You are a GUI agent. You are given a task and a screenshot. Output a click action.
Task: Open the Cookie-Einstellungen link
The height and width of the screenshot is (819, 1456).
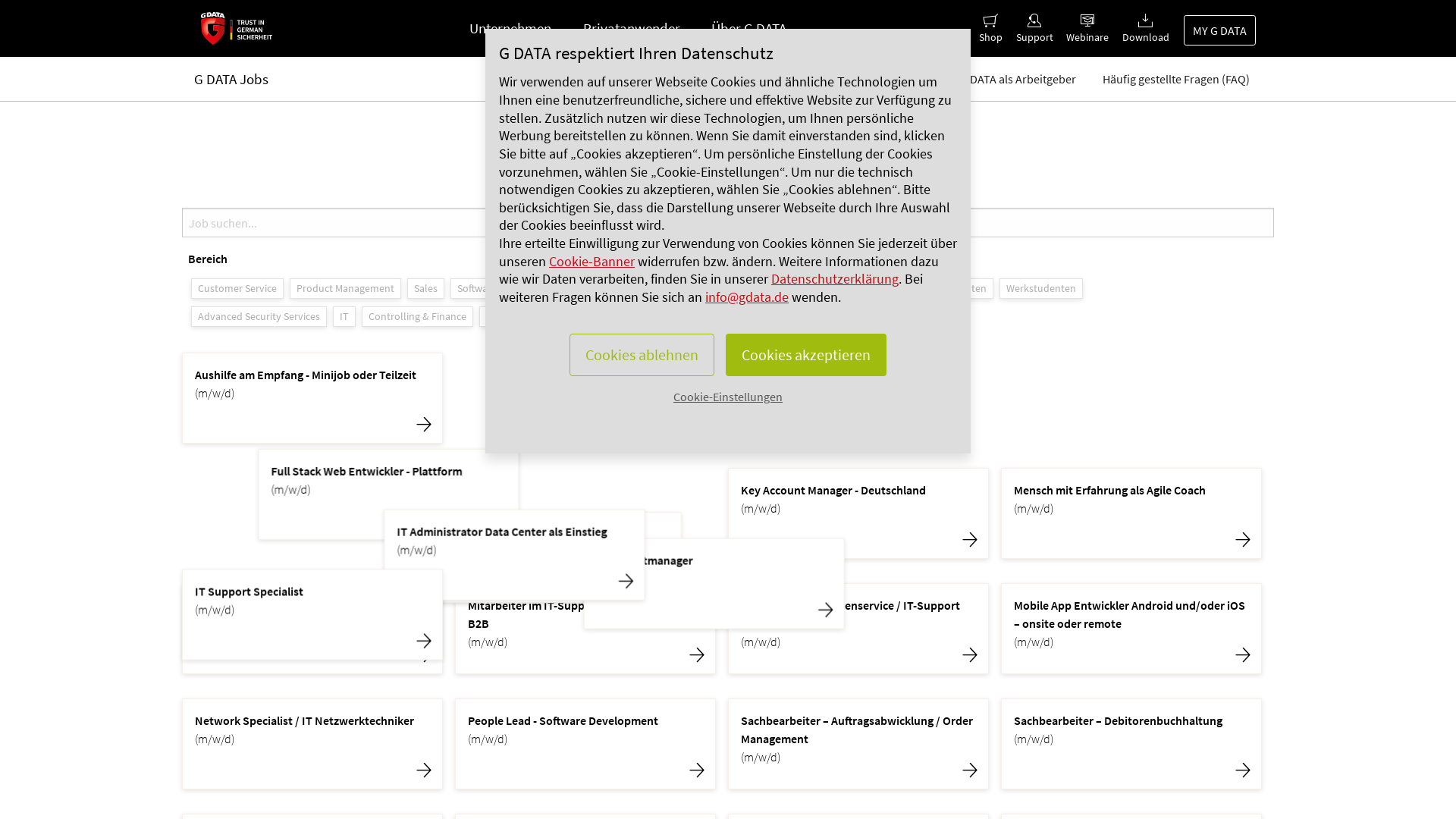coord(727,397)
